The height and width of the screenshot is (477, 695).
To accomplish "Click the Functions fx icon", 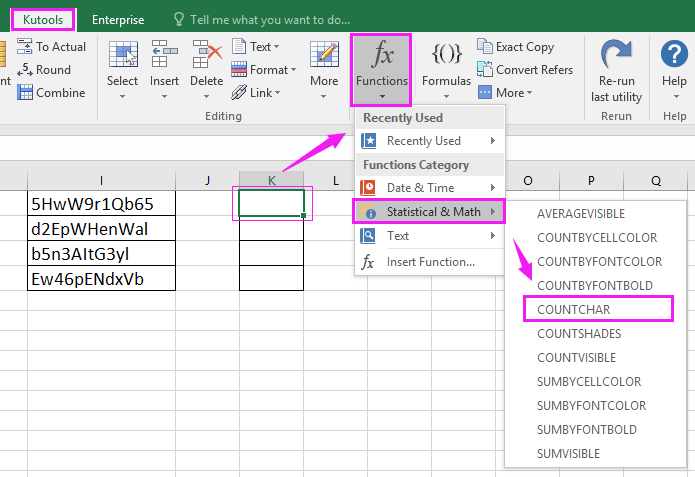I will 382,54.
